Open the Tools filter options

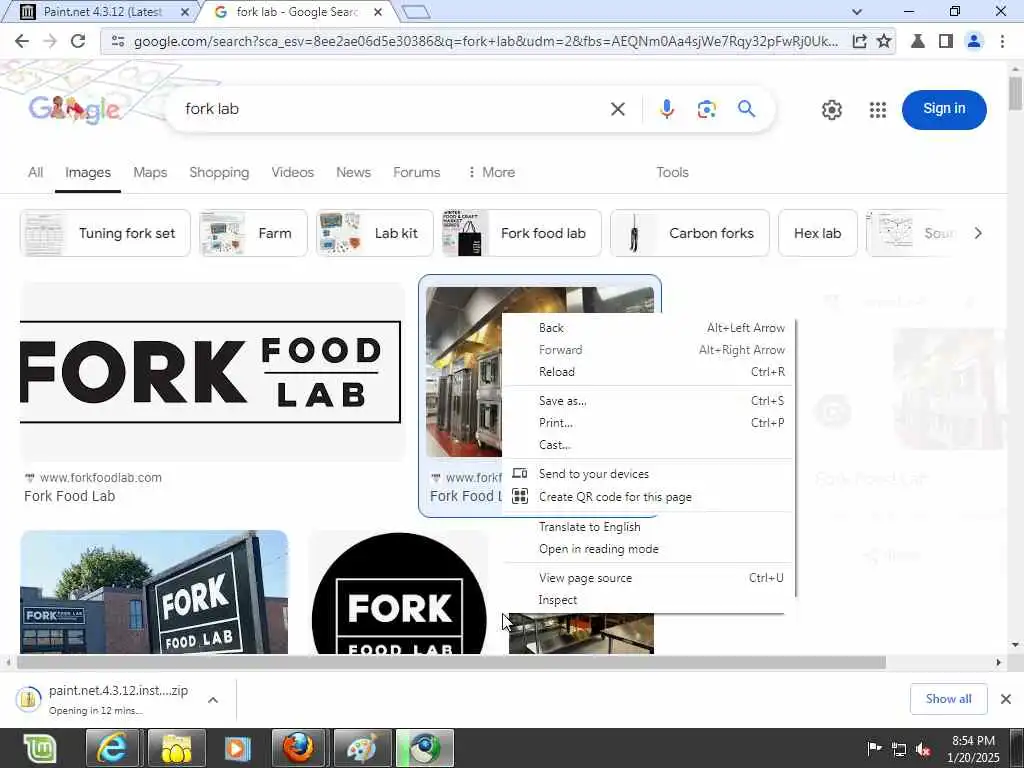click(x=672, y=172)
